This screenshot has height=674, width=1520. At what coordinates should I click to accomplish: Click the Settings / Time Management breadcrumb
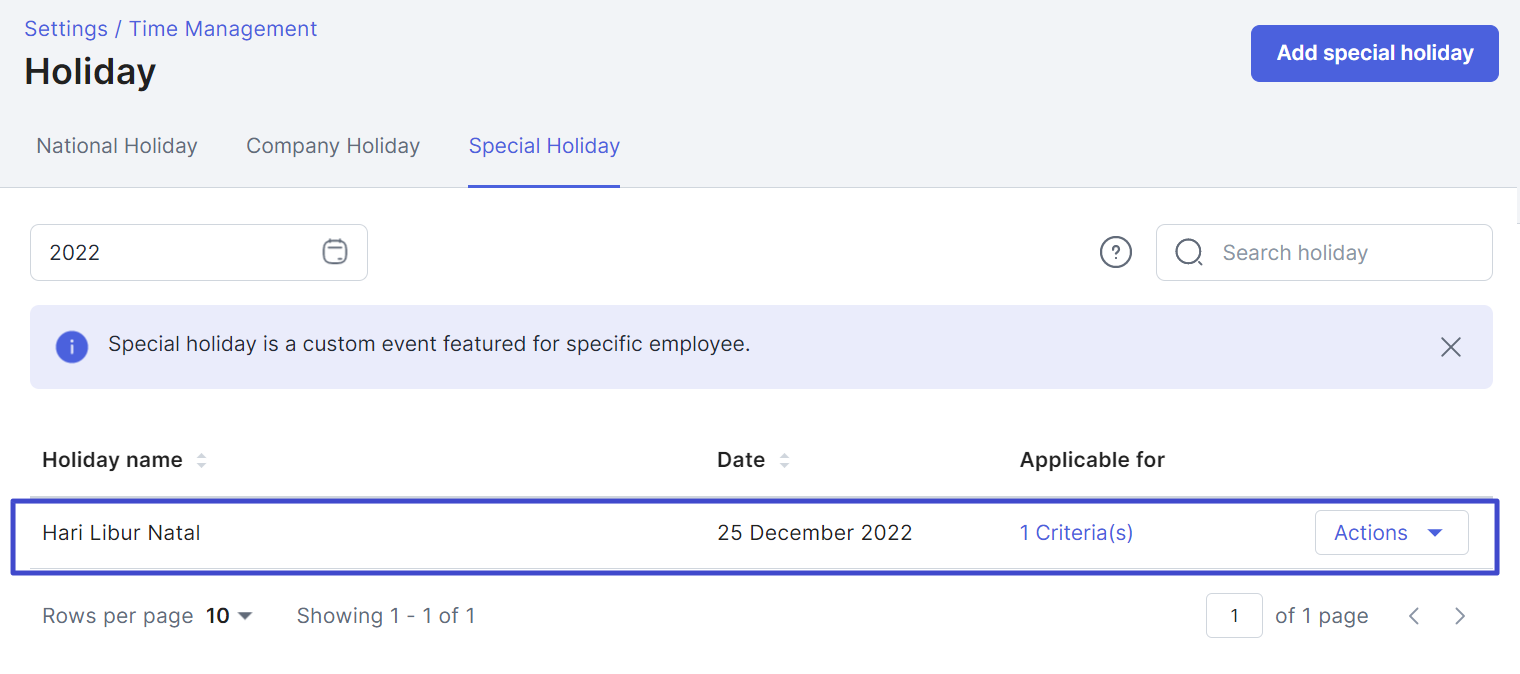coord(171,29)
